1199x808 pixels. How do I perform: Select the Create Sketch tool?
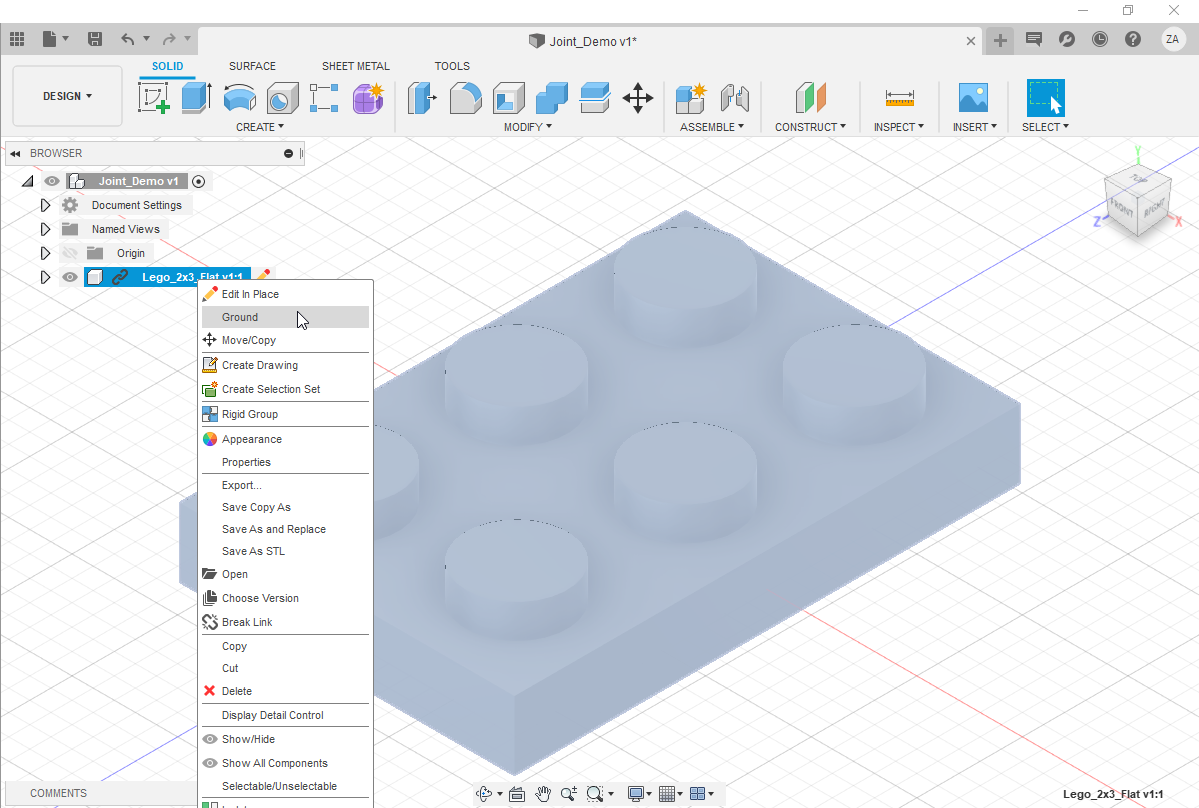(x=153, y=97)
